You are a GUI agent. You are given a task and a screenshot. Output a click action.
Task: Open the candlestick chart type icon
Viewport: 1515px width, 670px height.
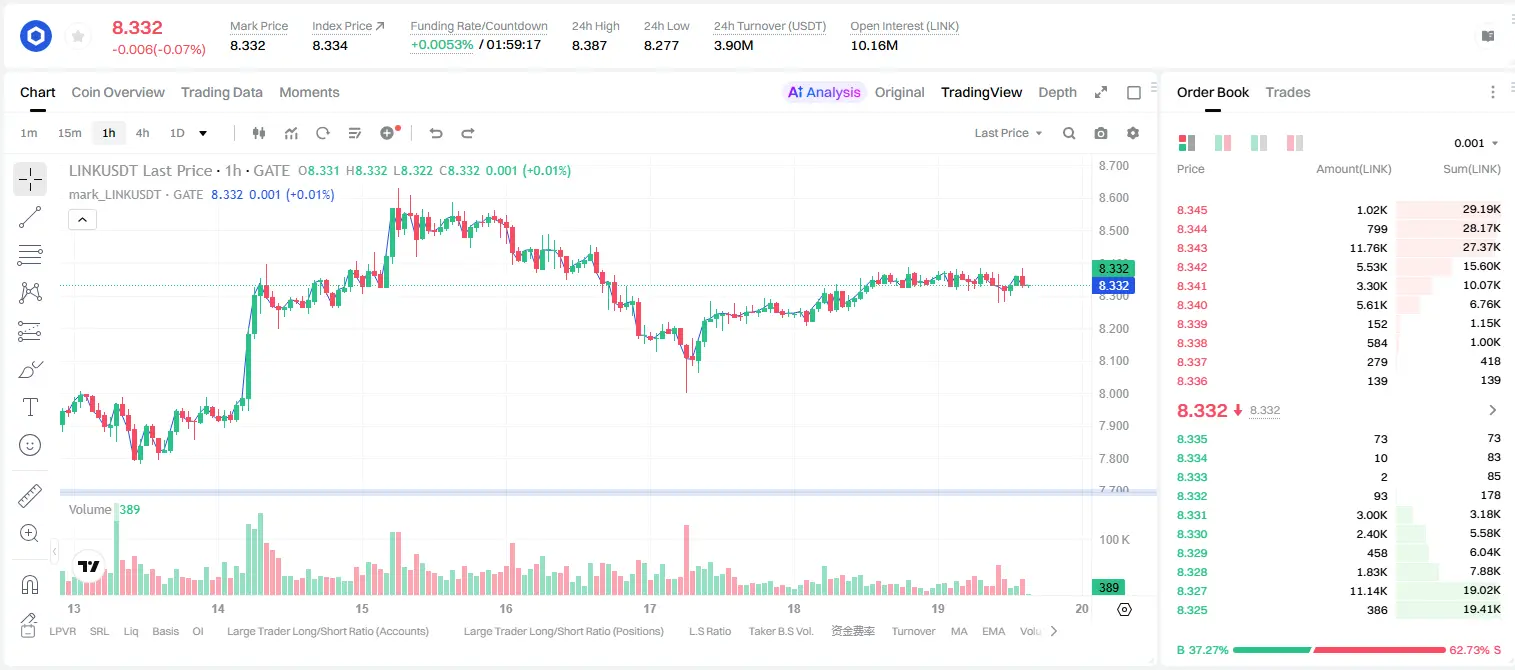tap(259, 133)
